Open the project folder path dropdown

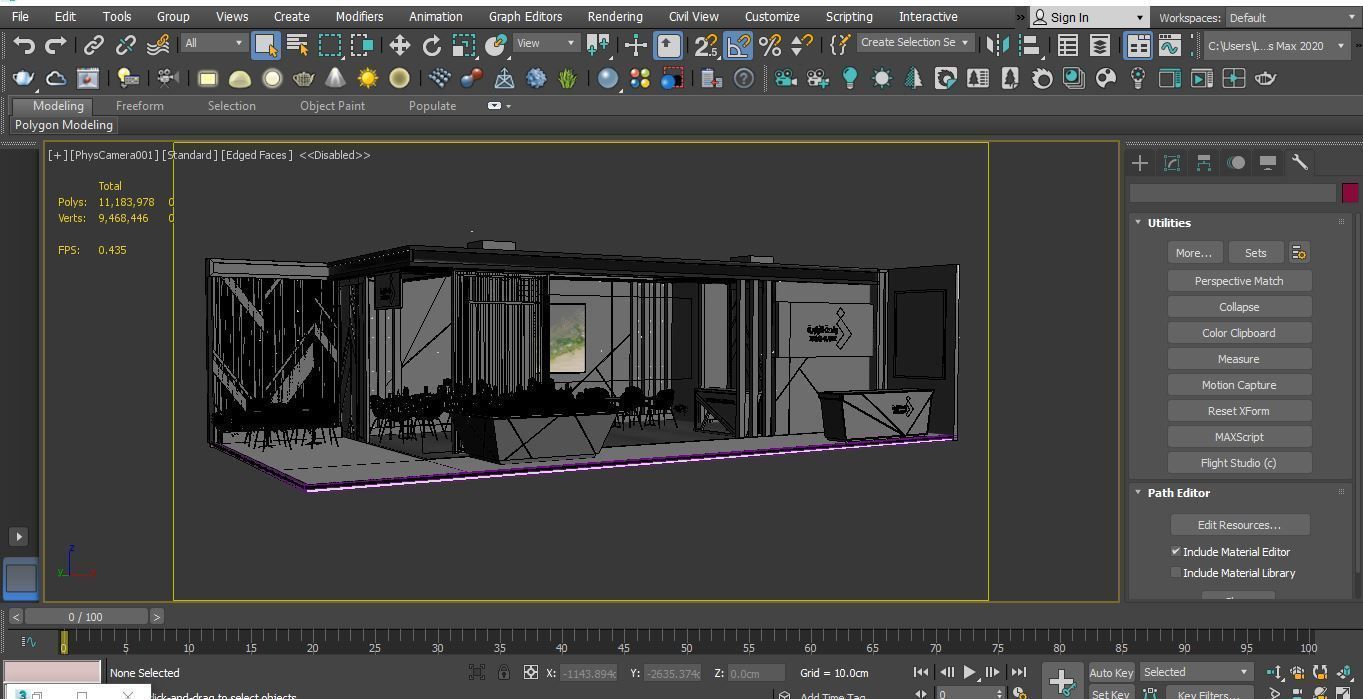pos(1276,46)
